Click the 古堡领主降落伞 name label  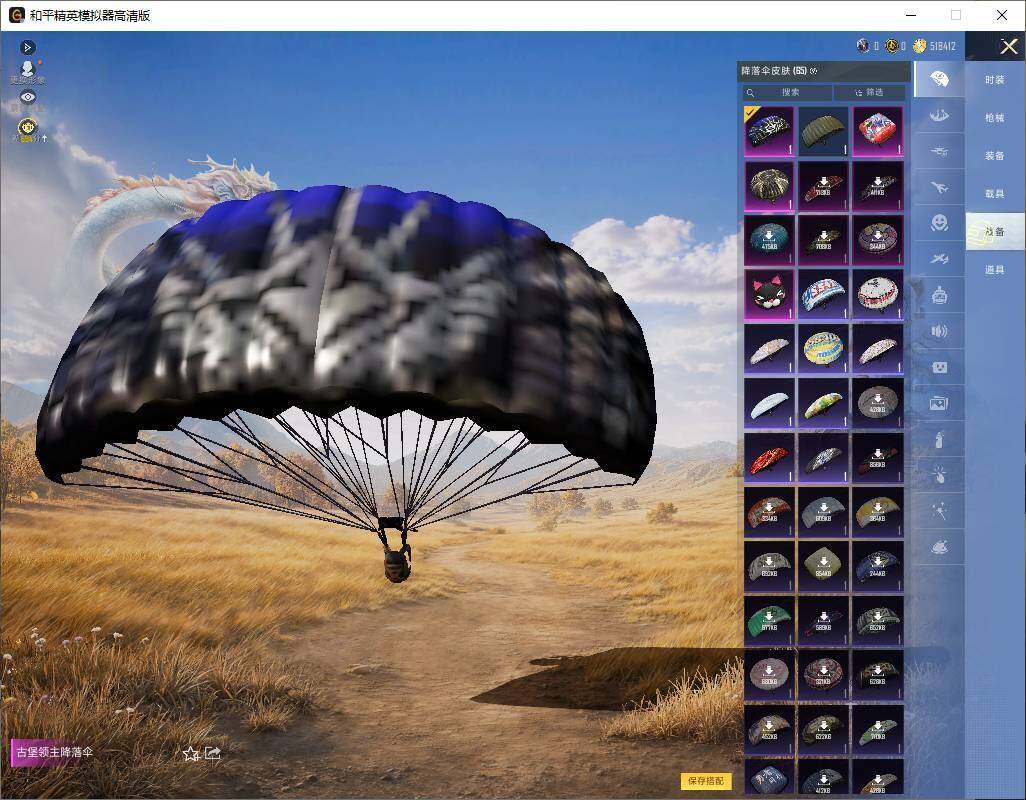coord(55,752)
